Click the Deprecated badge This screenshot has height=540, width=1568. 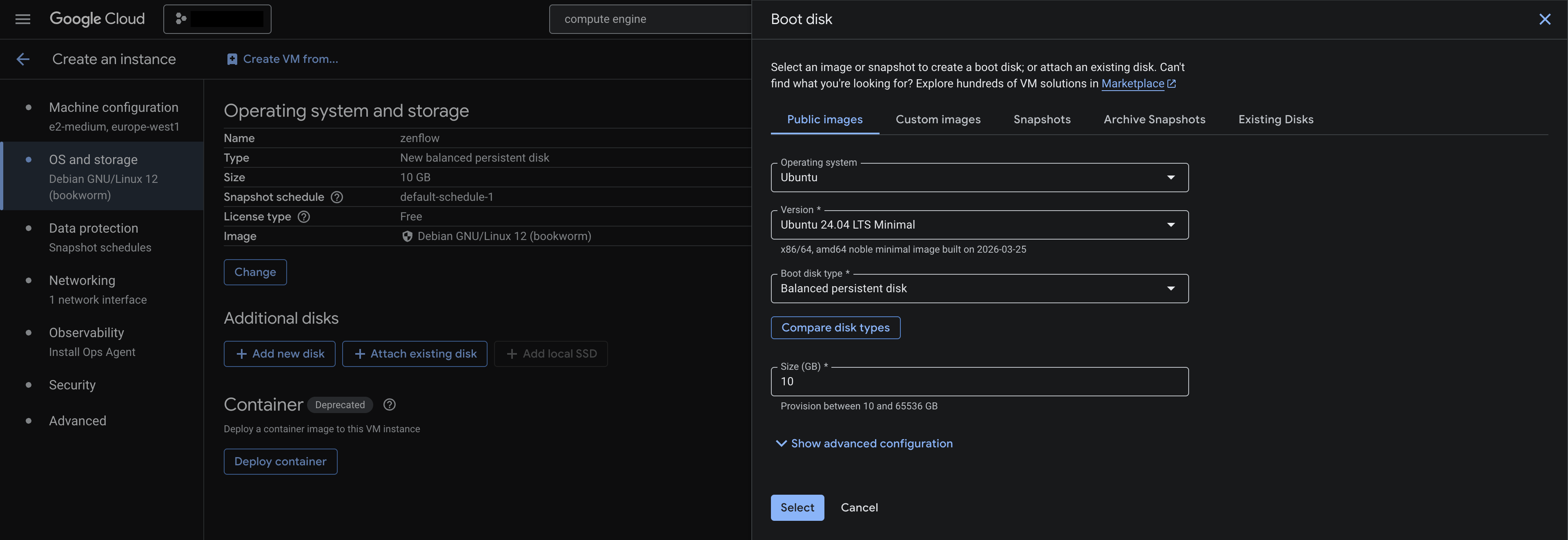click(340, 405)
